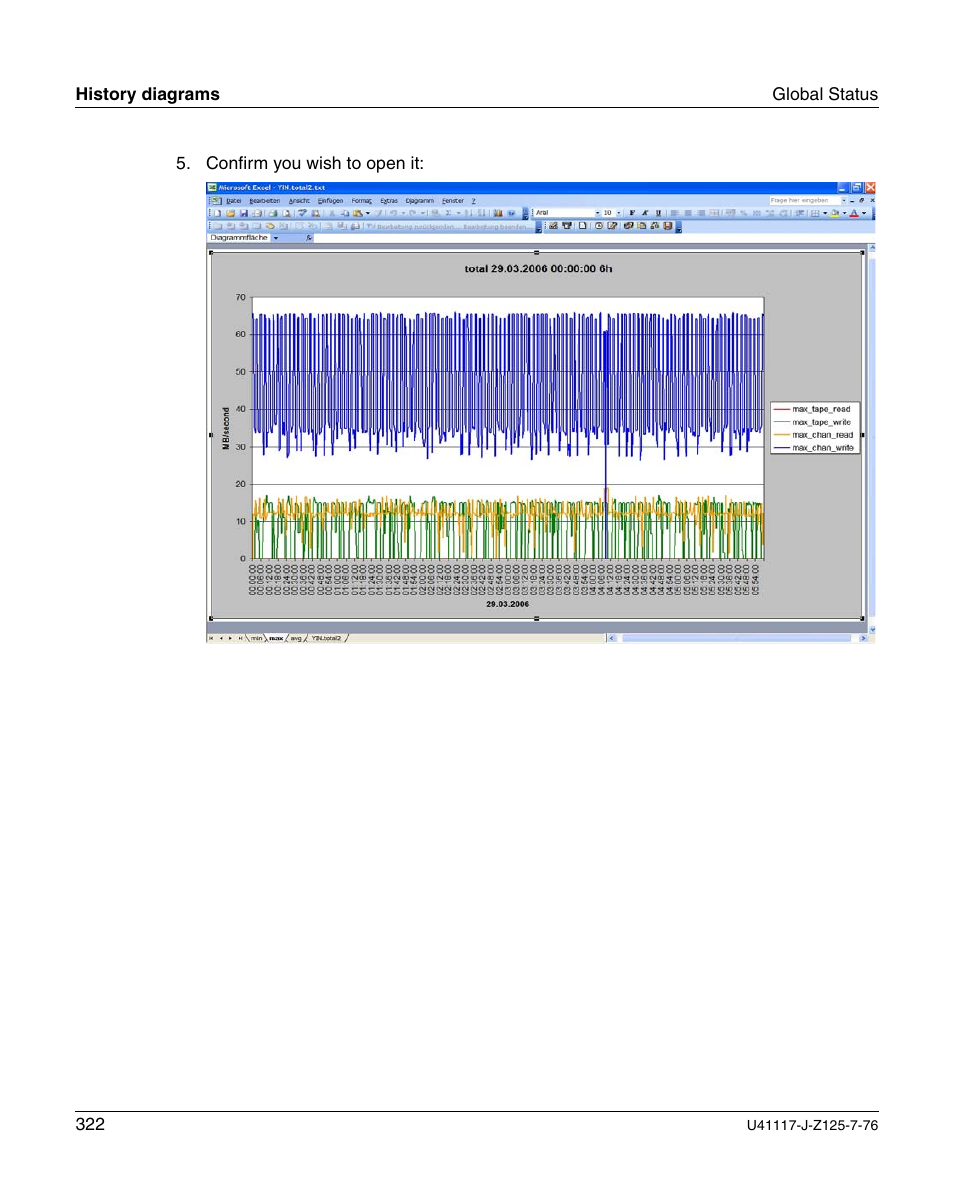954x1204 pixels.
Task: Click inside the 'Frage hier eingeben' help box
Action: 804,201
